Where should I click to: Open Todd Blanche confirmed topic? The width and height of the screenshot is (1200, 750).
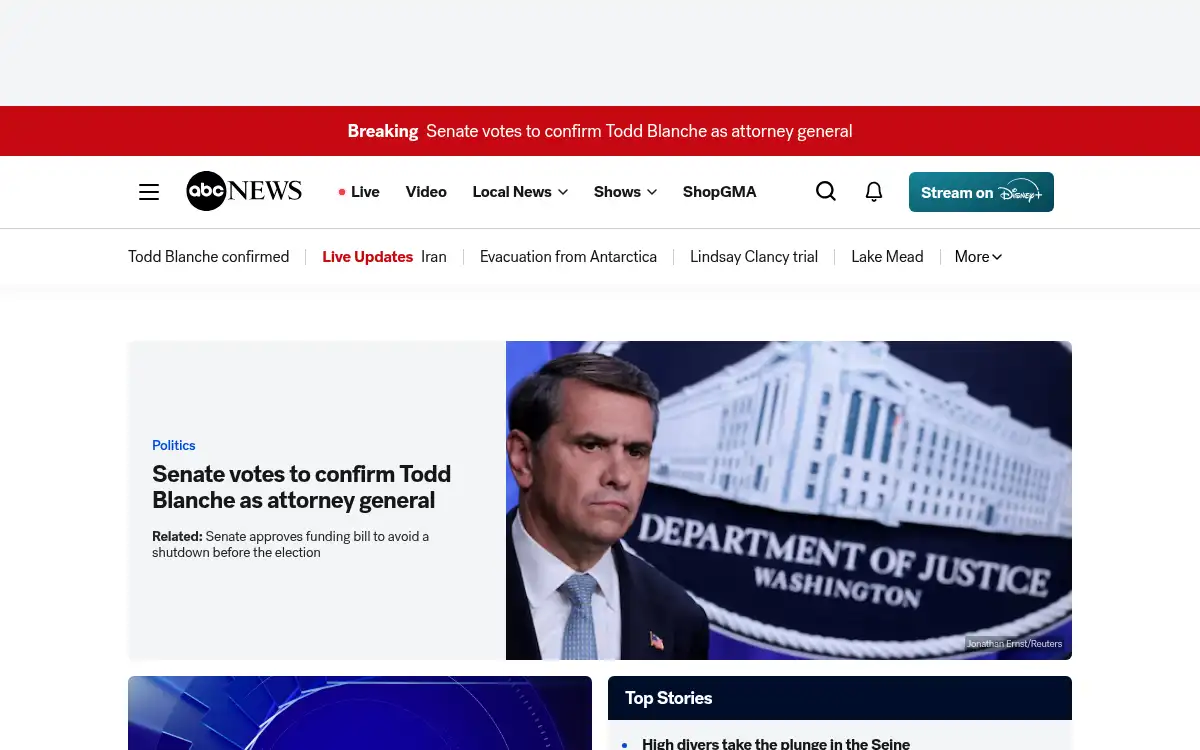209,257
